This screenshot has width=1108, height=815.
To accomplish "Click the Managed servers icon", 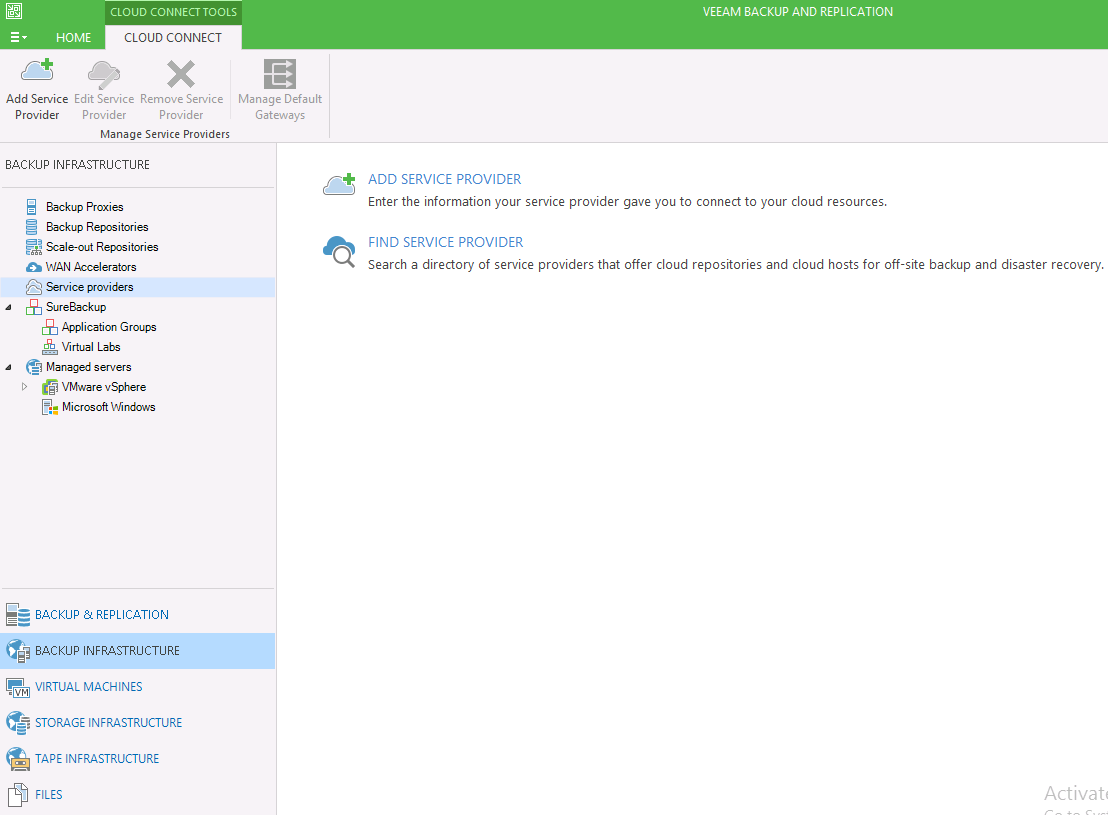I will 33,367.
